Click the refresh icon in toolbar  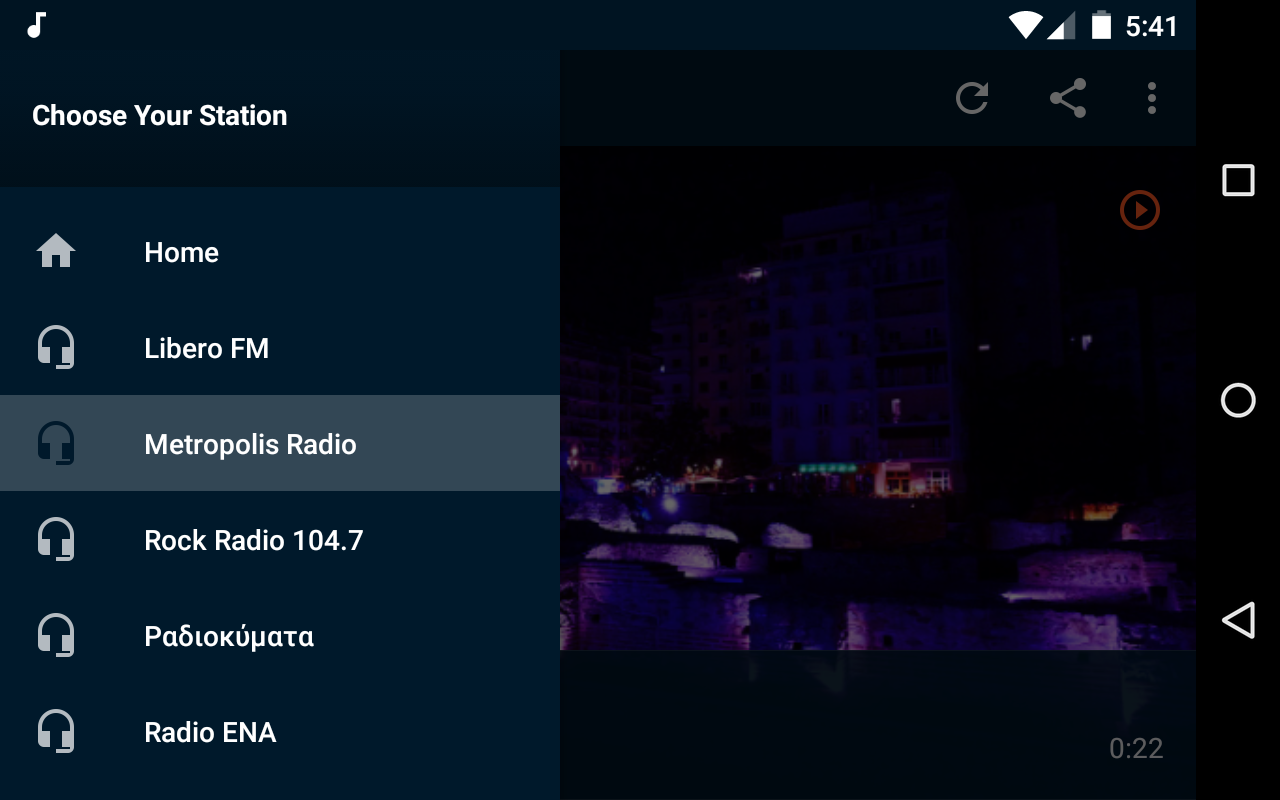pyautogui.click(x=972, y=98)
